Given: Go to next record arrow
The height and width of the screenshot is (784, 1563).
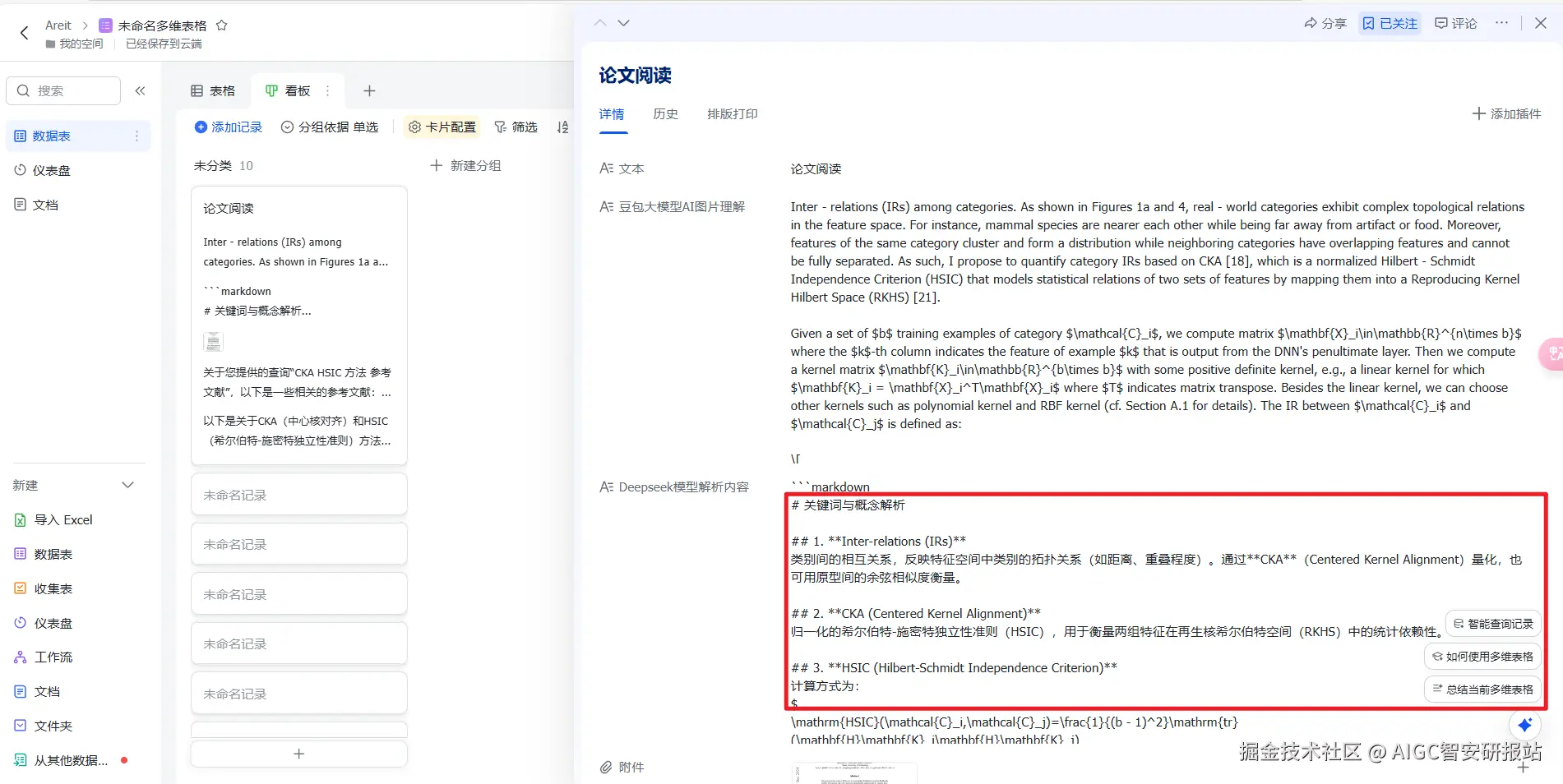Looking at the screenshot, I should click(623, 23).
